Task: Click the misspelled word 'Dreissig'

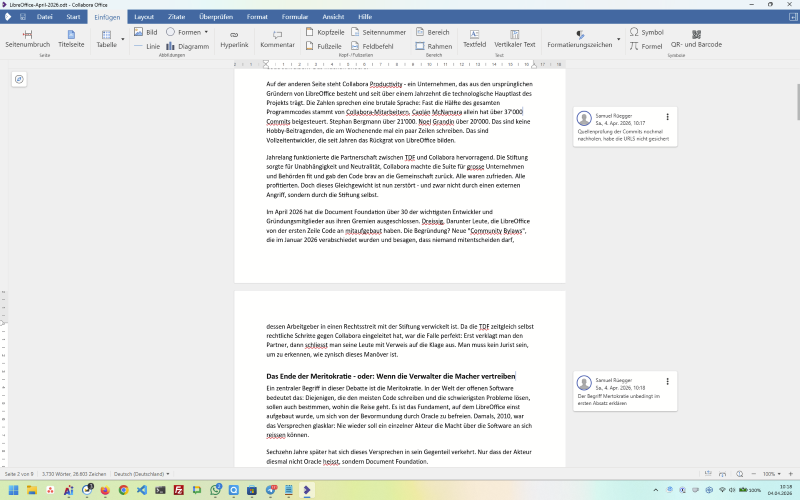Action: (433, 221)
